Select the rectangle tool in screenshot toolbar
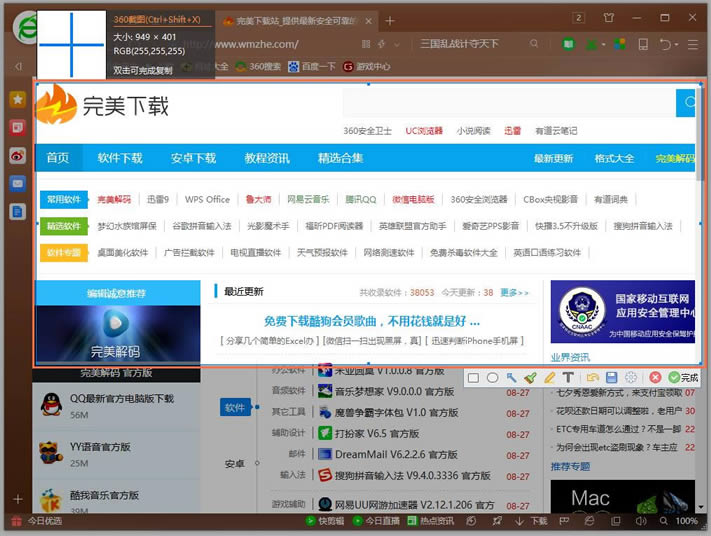The width and height of the screenshot is (711, 536). [x=473, y=378]
